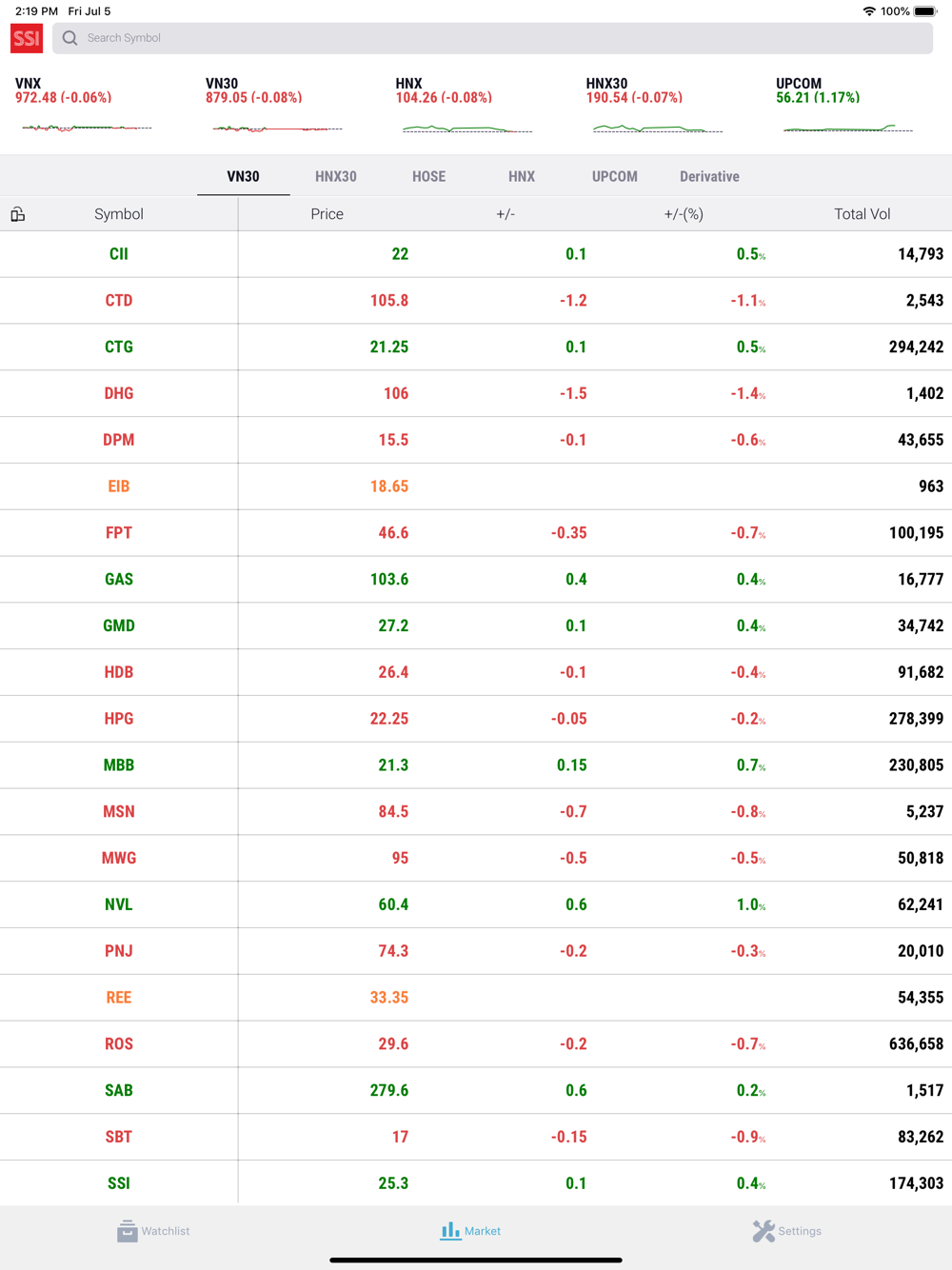Tap the CTG total volume 294,242
952x1270 pixels.
tap(917, 347)
